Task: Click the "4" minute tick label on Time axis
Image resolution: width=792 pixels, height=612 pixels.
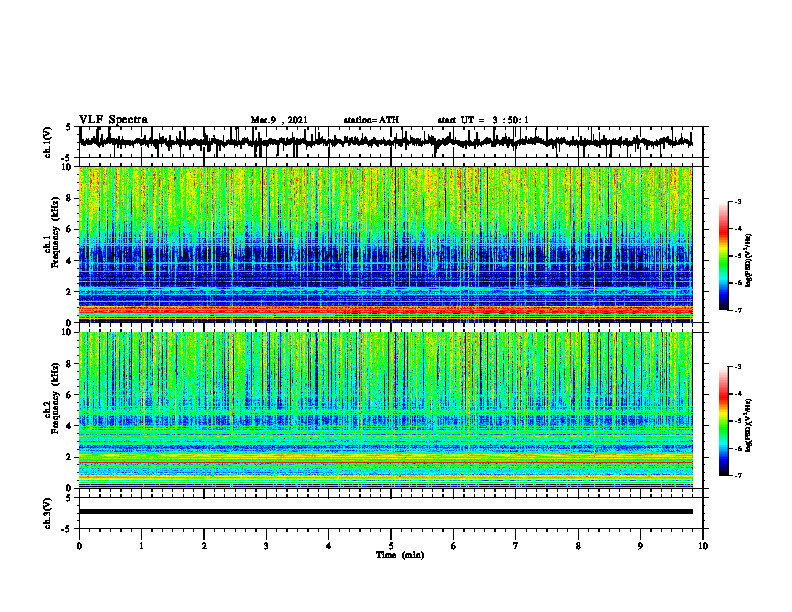Action: tap(329, 546)
